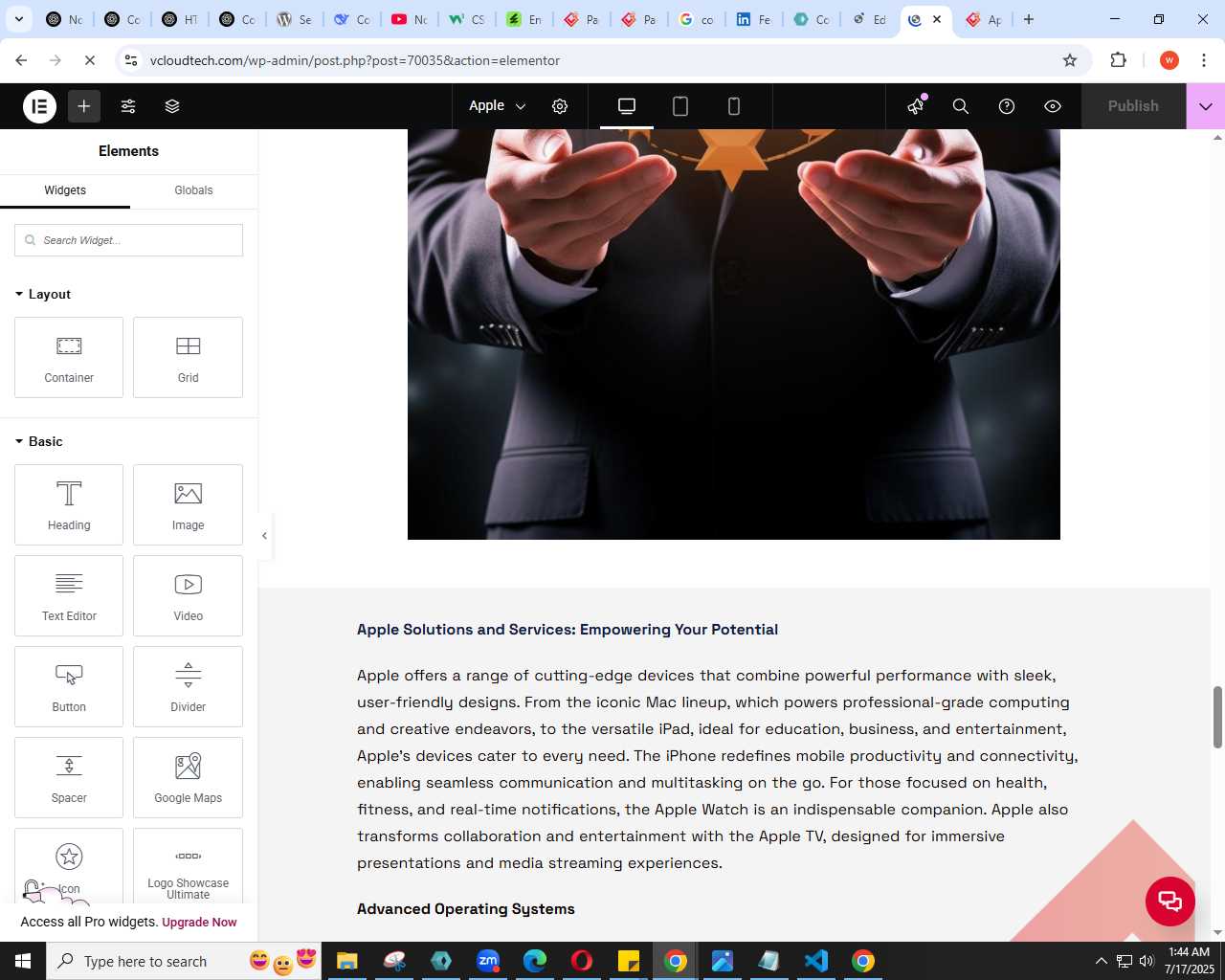Open the Finder search icon

[961, 106]
